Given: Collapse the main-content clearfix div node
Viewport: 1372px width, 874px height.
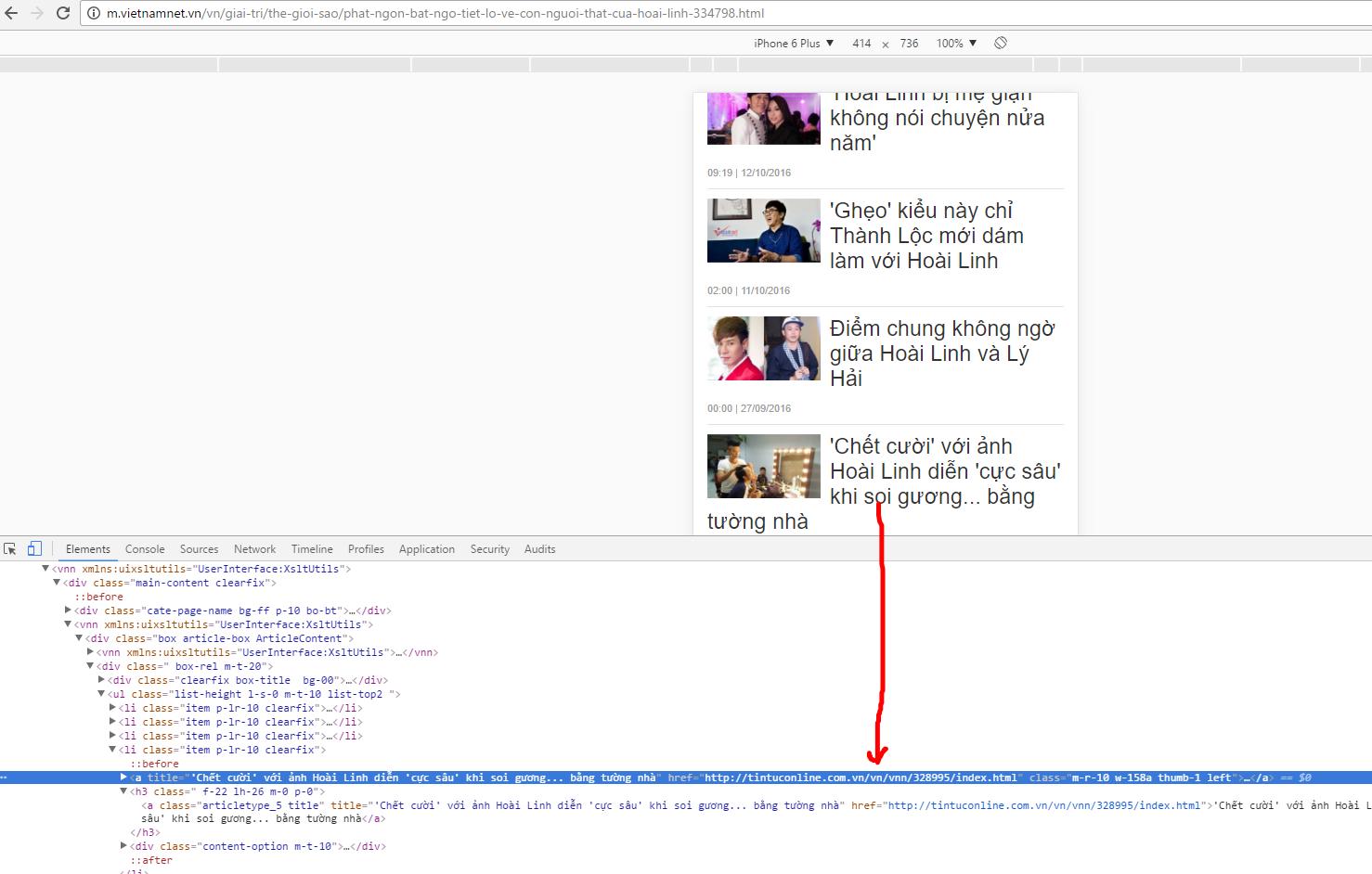Looking at the screenshot, I should tap(57, 583).
